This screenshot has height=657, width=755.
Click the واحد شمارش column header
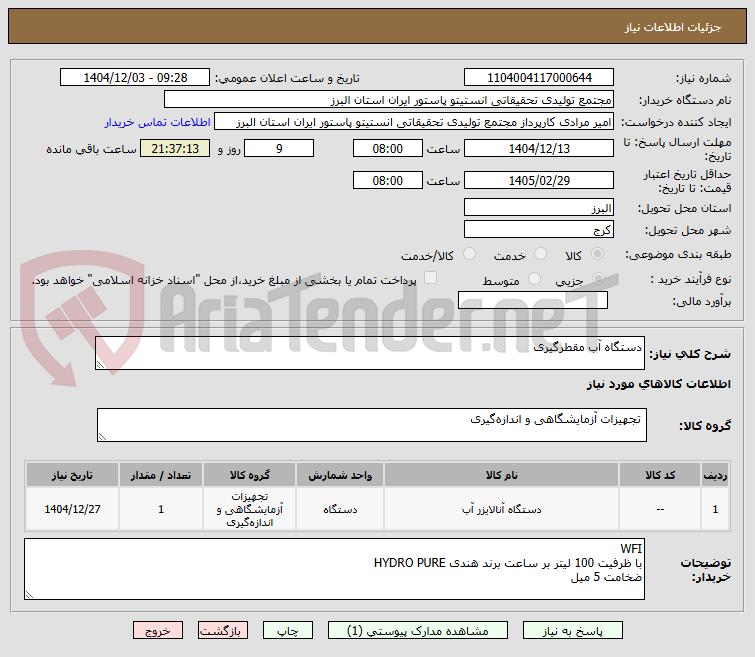click(x=340, y=475)
